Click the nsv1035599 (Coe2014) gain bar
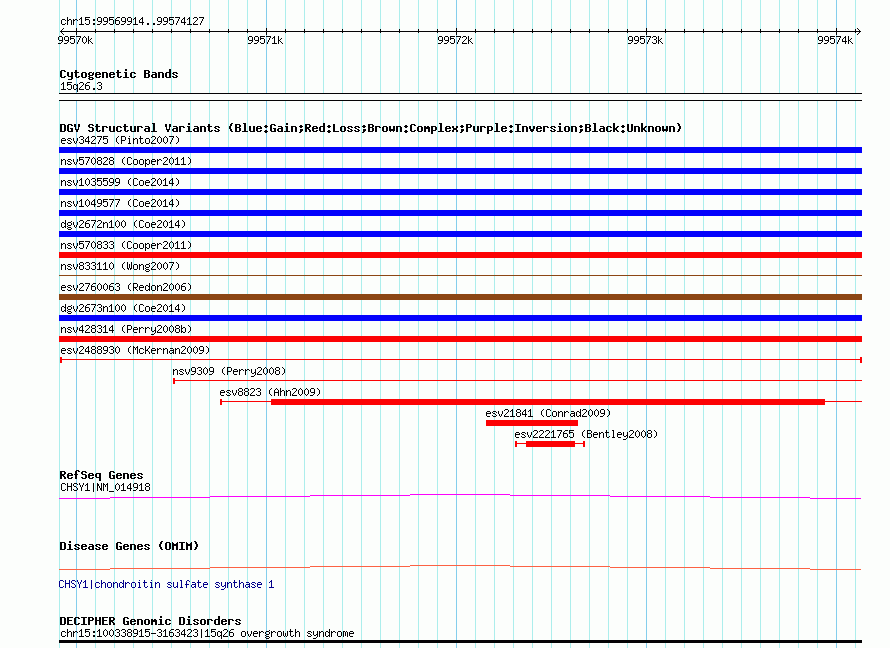The image size is (890, 648). (x=460, y=192)
